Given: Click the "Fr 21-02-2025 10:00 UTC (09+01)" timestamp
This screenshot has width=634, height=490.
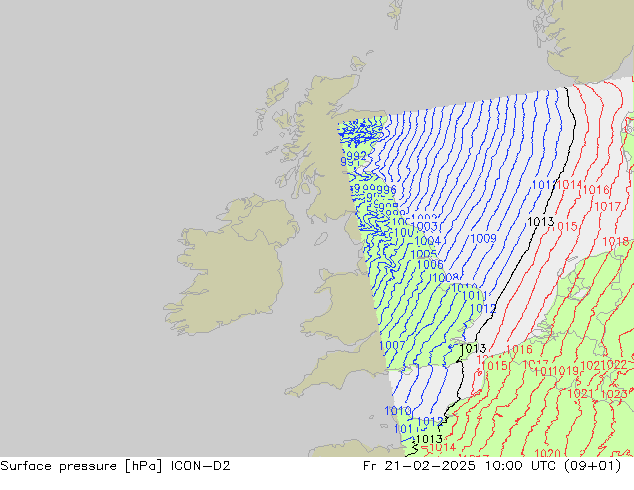Looking at the screenshot, I should point(492,466).
